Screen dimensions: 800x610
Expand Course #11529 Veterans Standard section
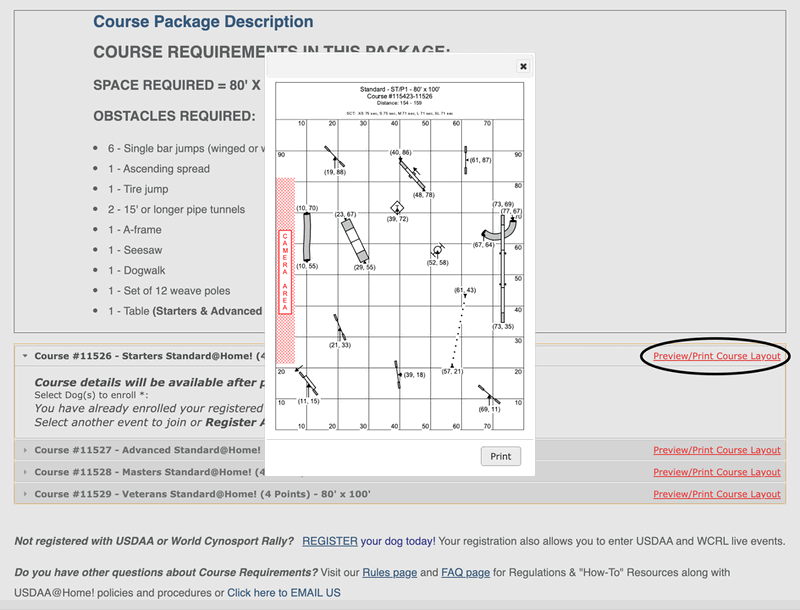point(25,494)
